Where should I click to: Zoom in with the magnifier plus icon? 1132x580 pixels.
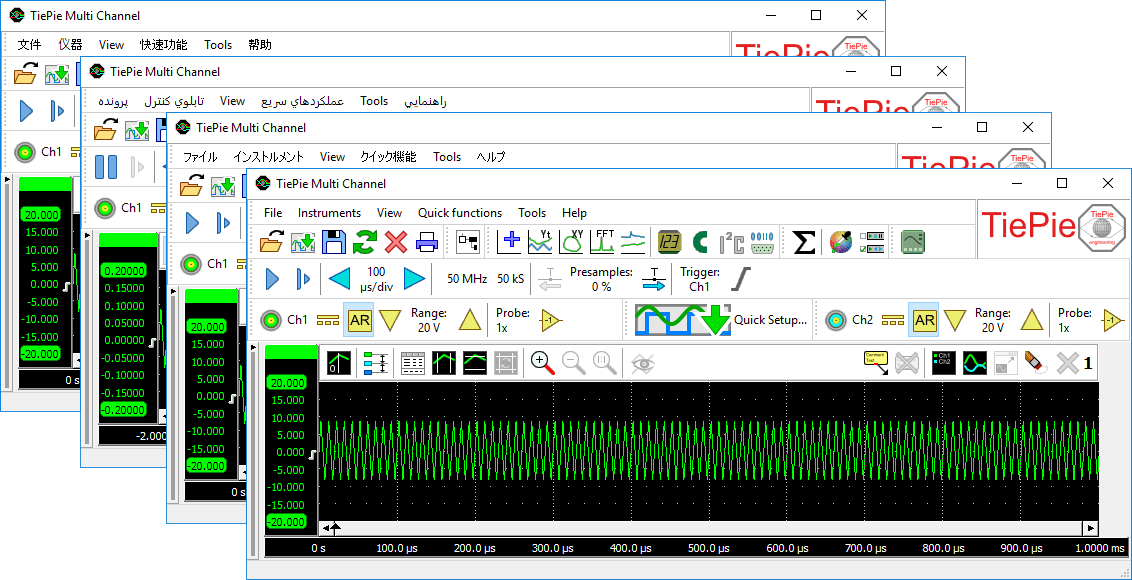tap(542, 363)
